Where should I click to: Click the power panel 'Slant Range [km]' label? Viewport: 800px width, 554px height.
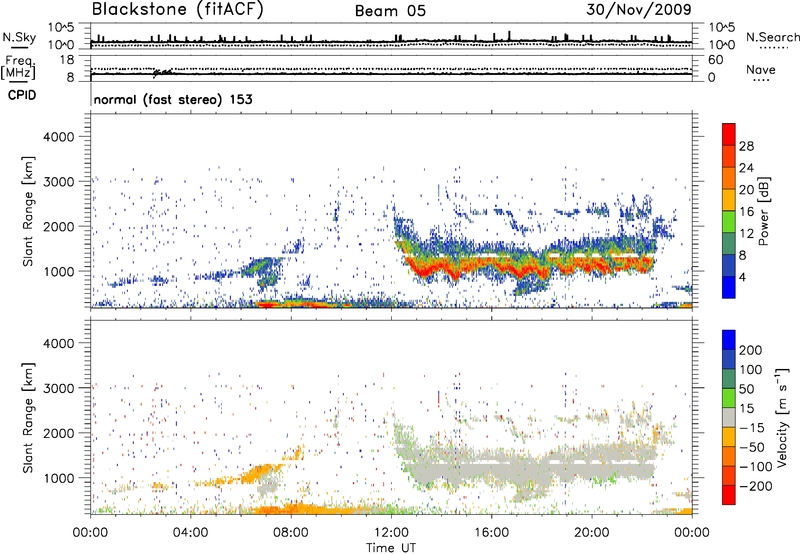pos(28,211)
